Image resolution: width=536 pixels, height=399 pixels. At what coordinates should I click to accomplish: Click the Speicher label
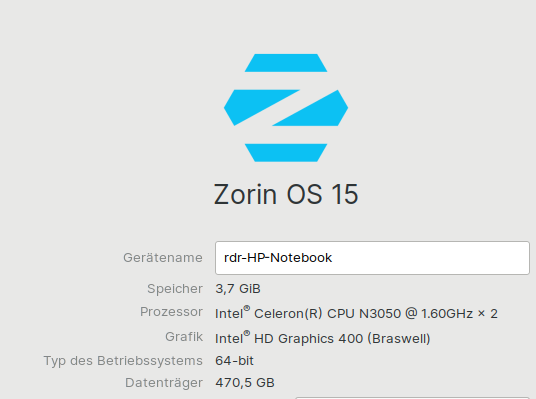tap(175, 289)
